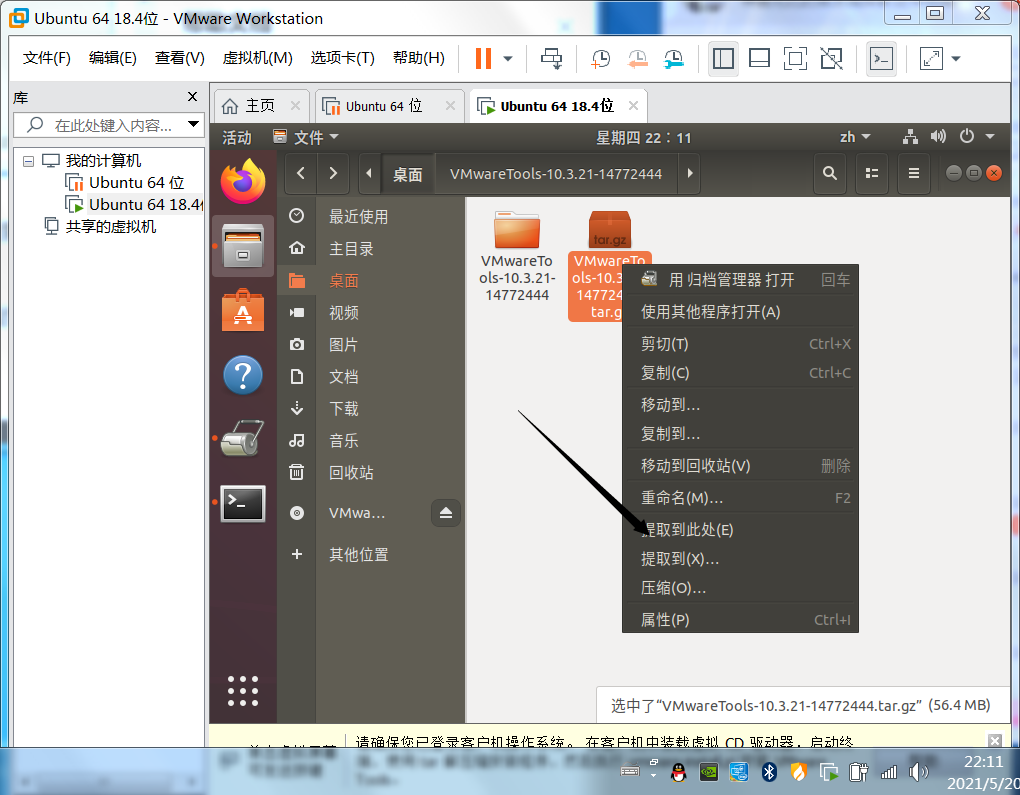Enter full screen mode
The width and height of the screenshot is (1020, 795).
[x=795, y=59]
